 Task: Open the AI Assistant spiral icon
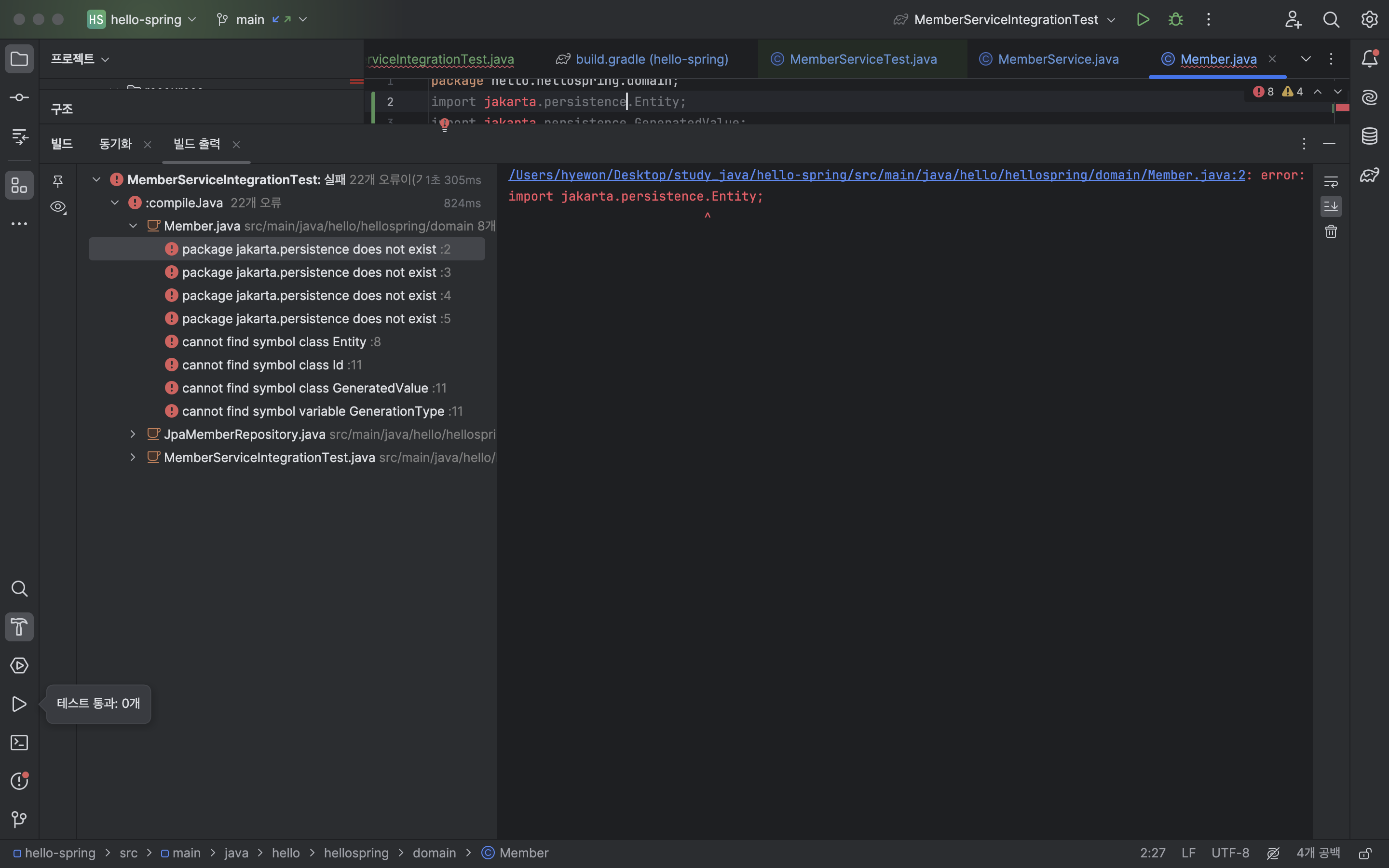(1370, 97)
